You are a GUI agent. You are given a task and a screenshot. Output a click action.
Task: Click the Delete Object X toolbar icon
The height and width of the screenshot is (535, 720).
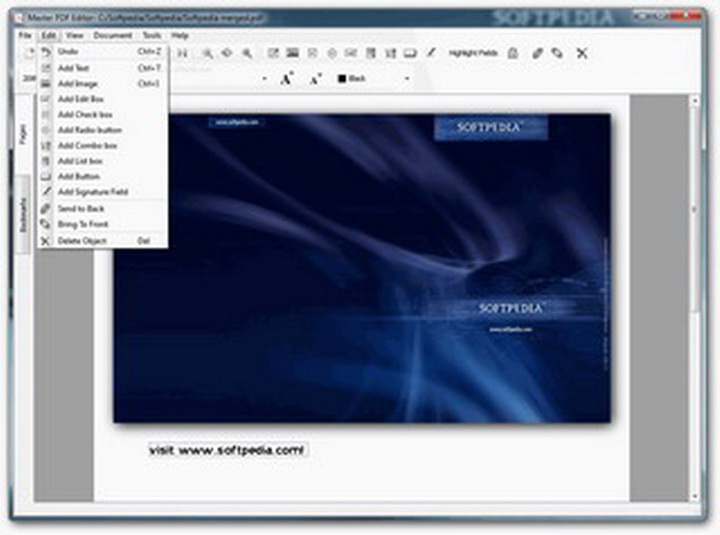tap(582, 53)
